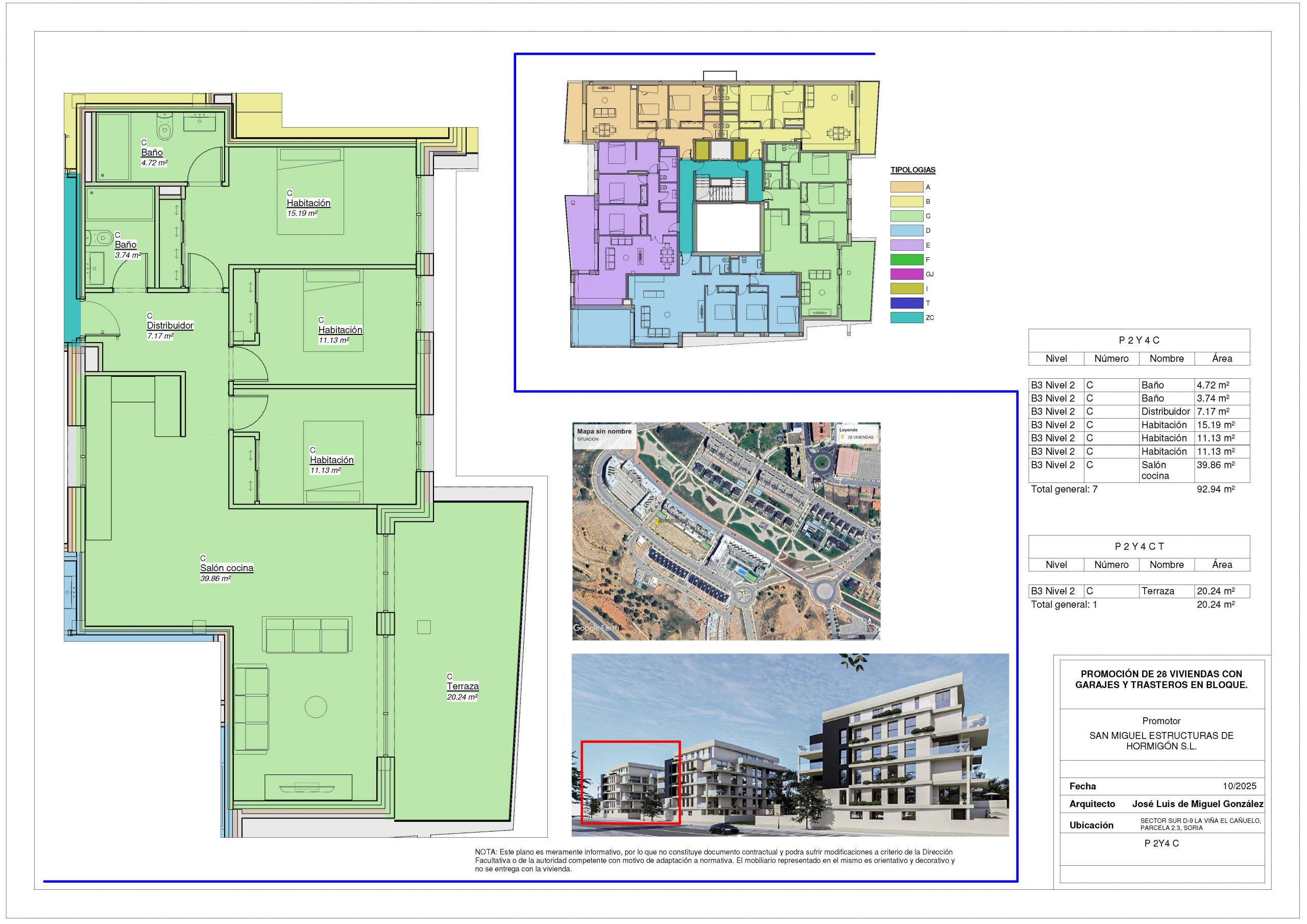
Task: Click the architect name José Luis de Miguel González
Action: tap(1197, 804)
